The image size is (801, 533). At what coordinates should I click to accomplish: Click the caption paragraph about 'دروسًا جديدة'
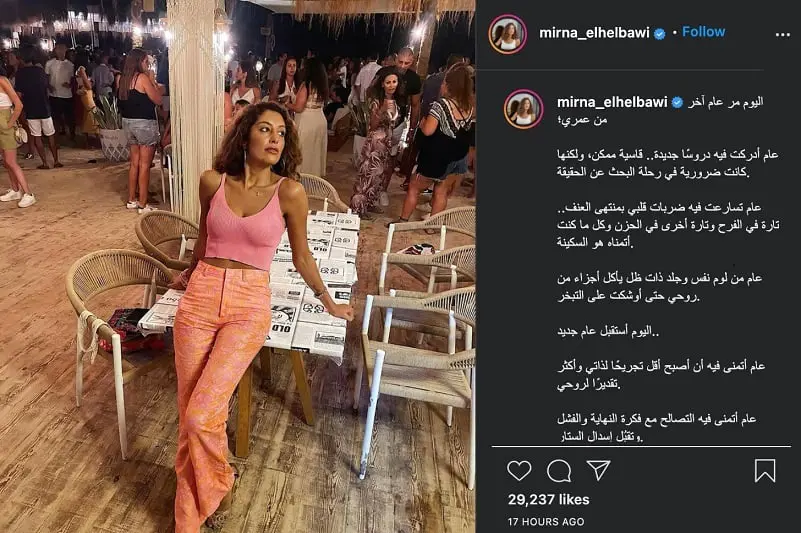pos(668,163)
